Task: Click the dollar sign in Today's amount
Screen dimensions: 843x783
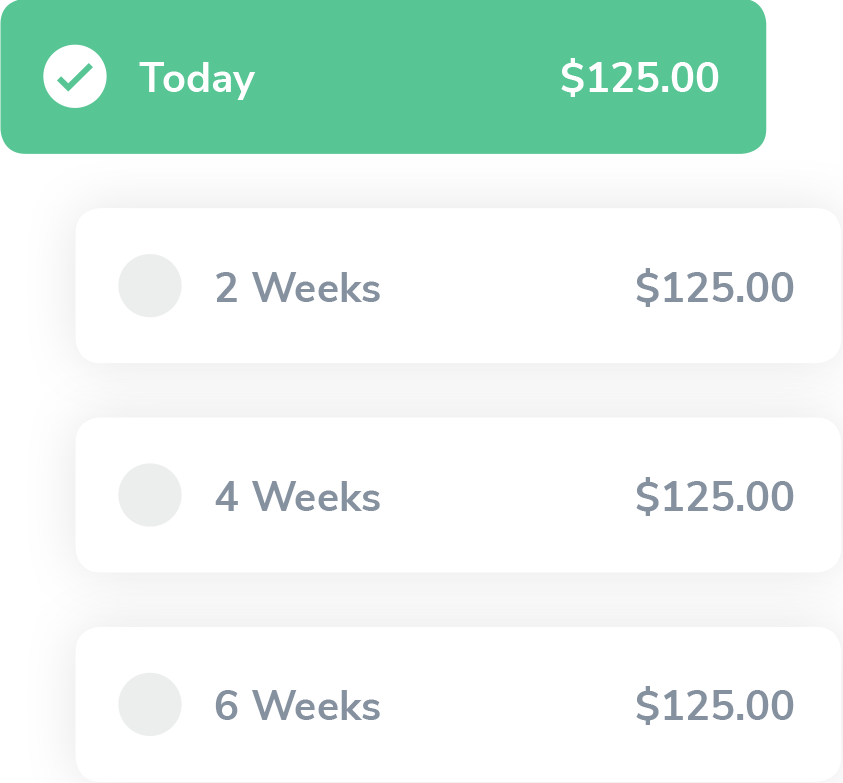Action: [571, 78]
